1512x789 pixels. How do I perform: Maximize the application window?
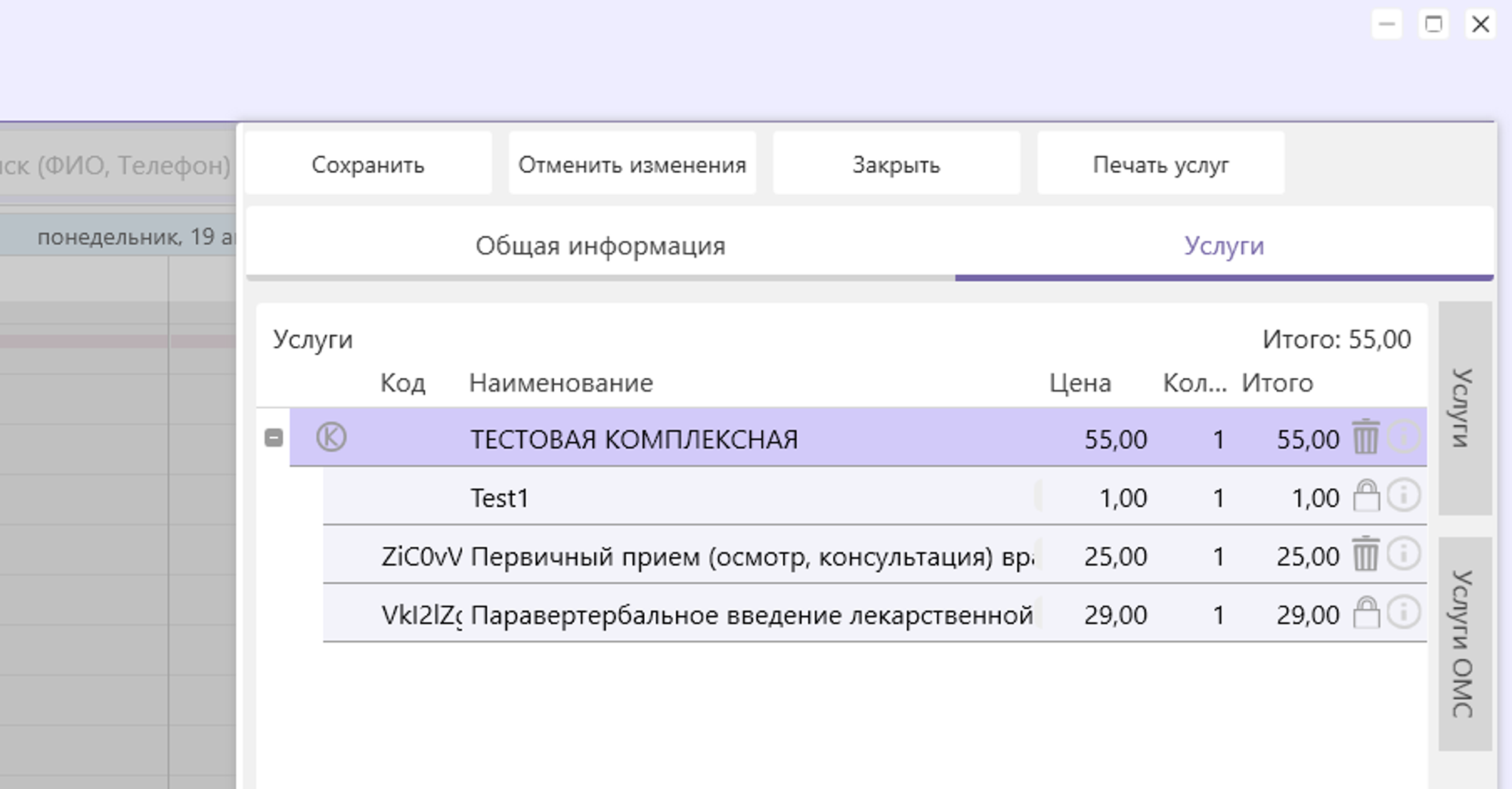coord(1433,24)
